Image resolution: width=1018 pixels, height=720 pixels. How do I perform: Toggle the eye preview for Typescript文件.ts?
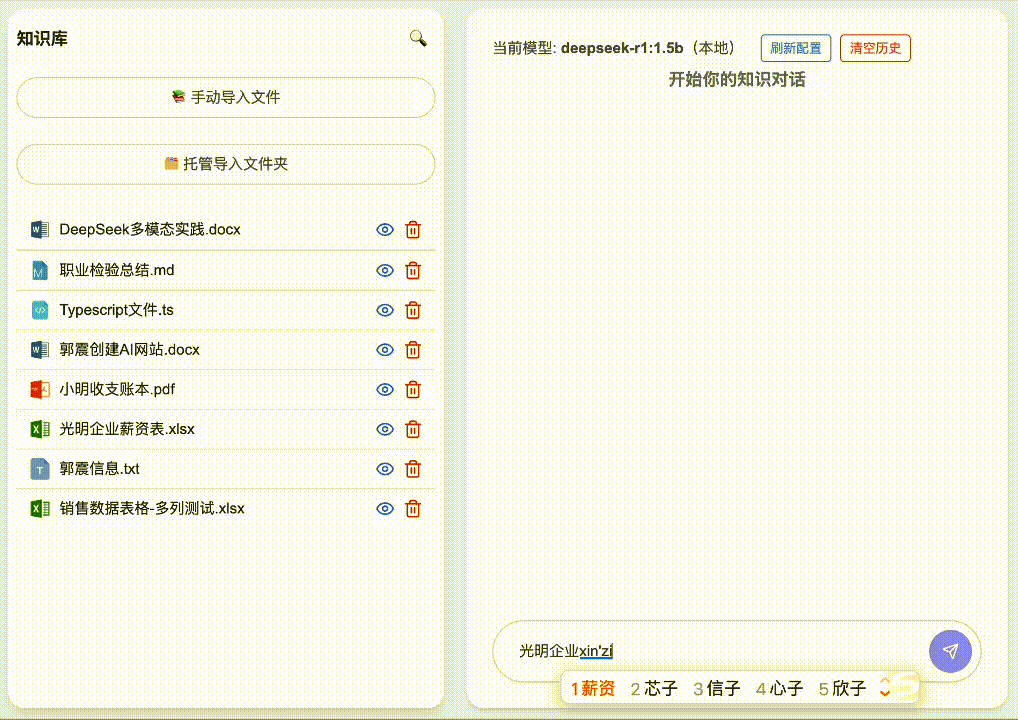(x=384, y=310)
